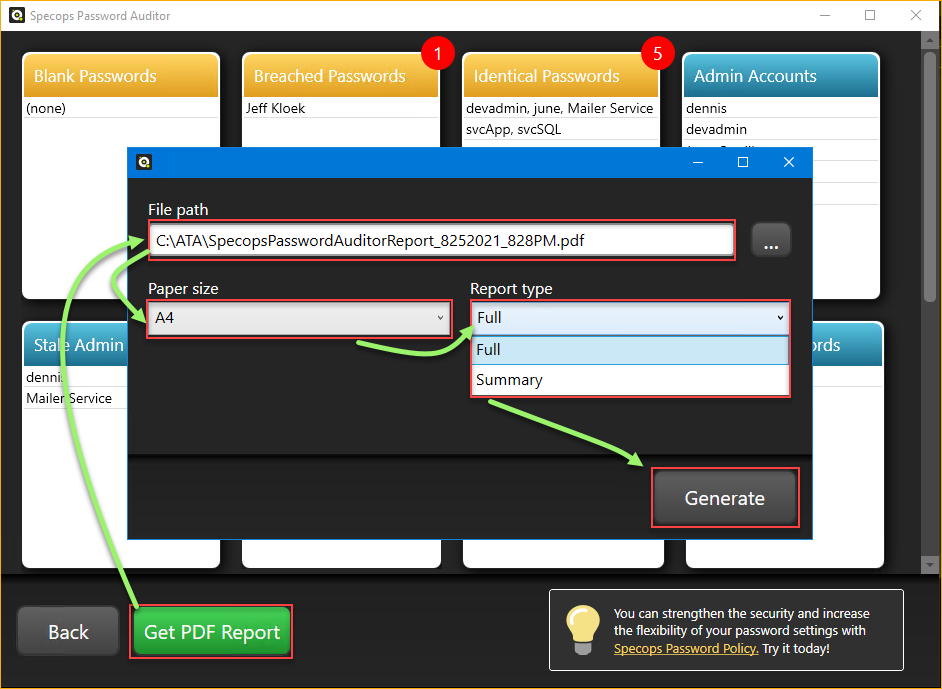Select the devadmin, june, Mailer Service row
The width and height of the screenshot is (942, 689).
[561, 108]
